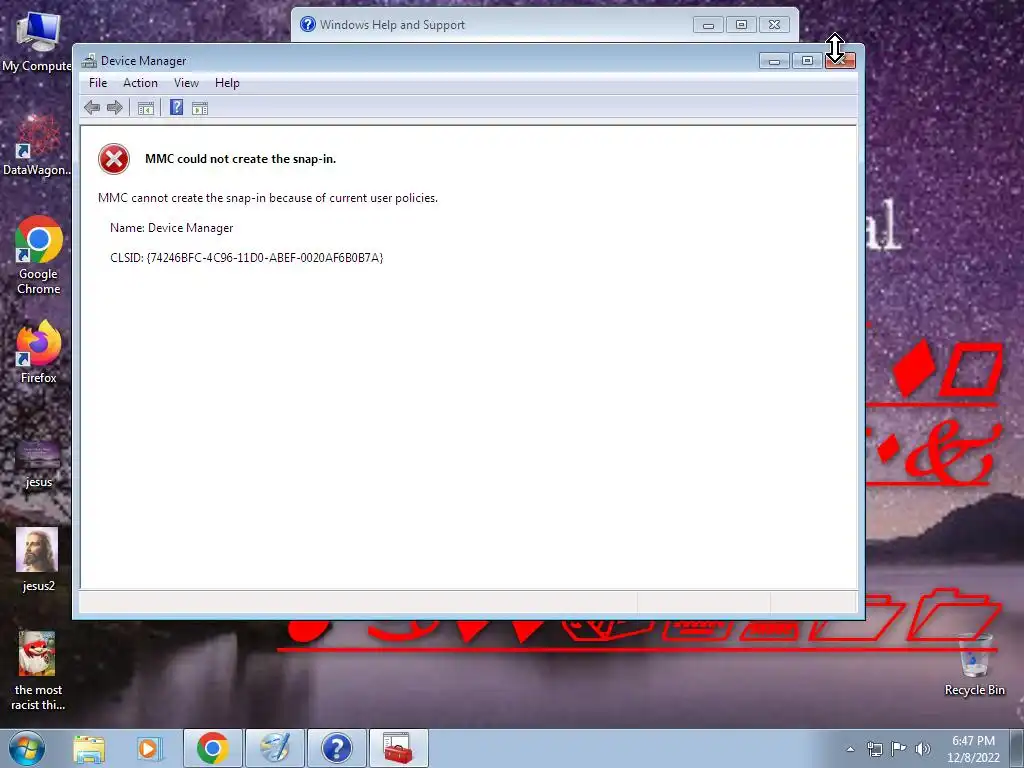The height and width of the screenshot is (768, 1024).
Task: Open the File menu
Action: 98,83
